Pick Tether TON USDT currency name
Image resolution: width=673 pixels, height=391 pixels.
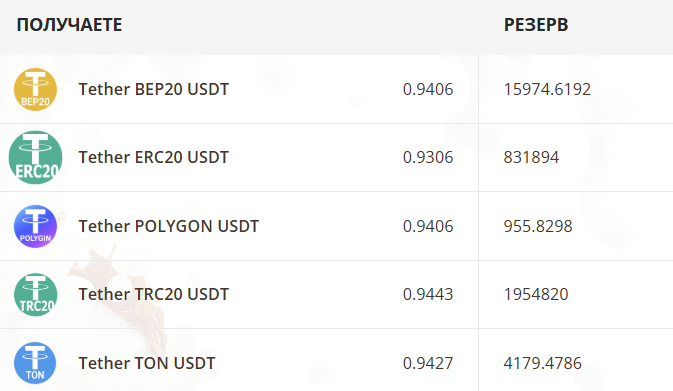147,363
